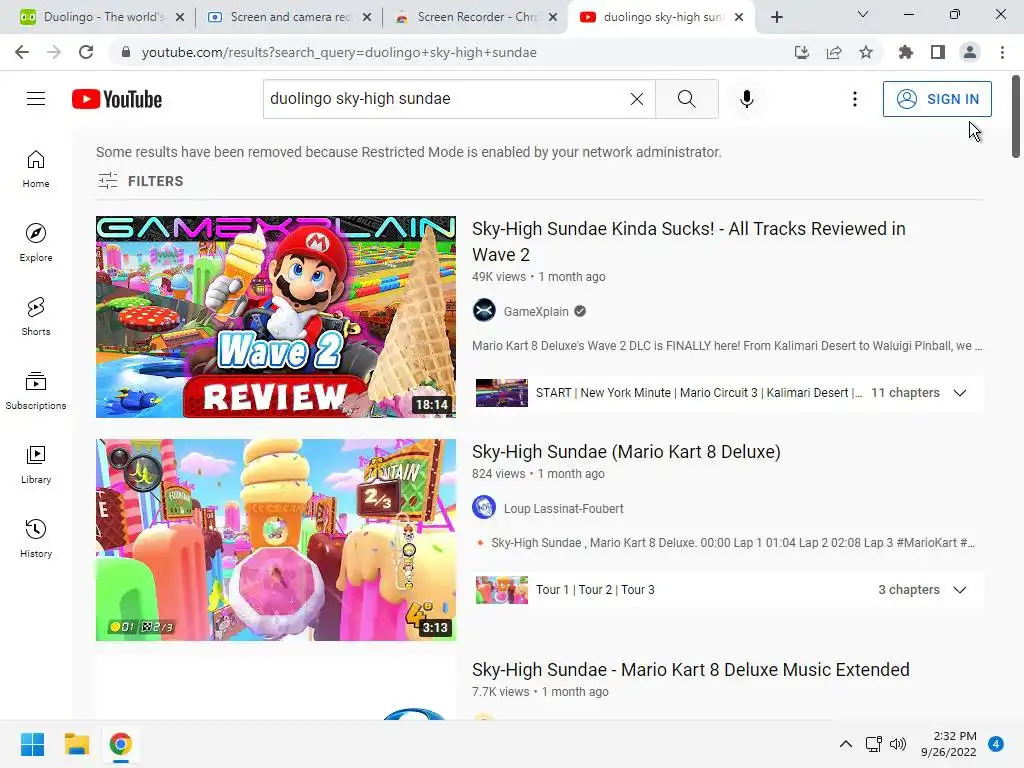Screen dimensions: 1024x768
Task: Click the 3:13 Sky-High Sundae thumbnail
Action: click(x=276, y=539)
